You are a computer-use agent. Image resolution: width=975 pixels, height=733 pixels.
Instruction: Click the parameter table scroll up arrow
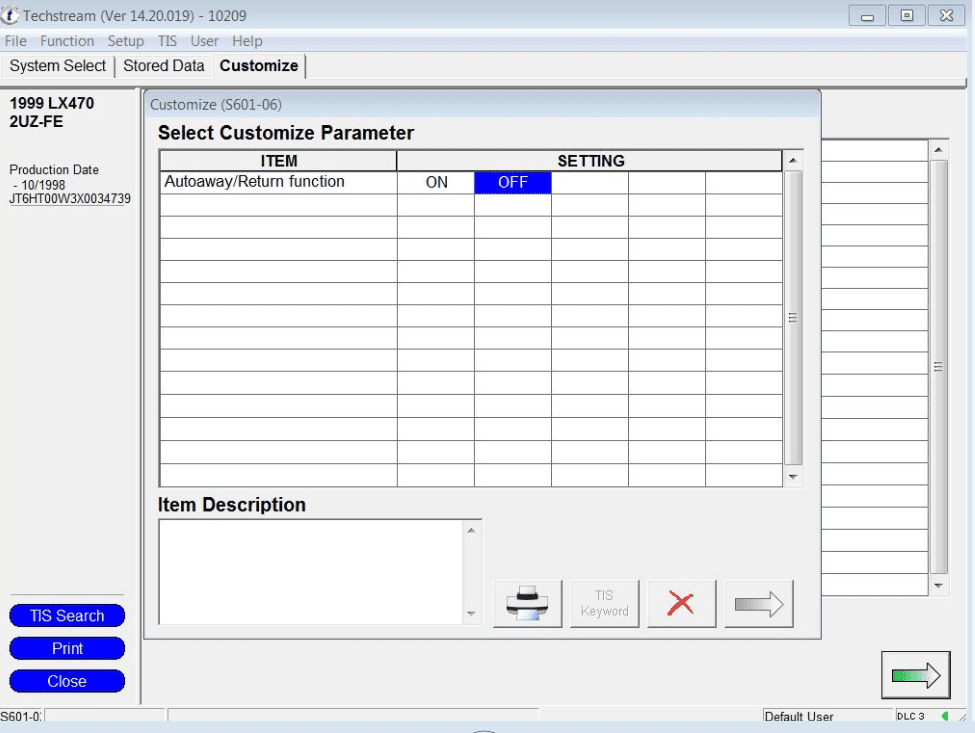click(793, 160)
